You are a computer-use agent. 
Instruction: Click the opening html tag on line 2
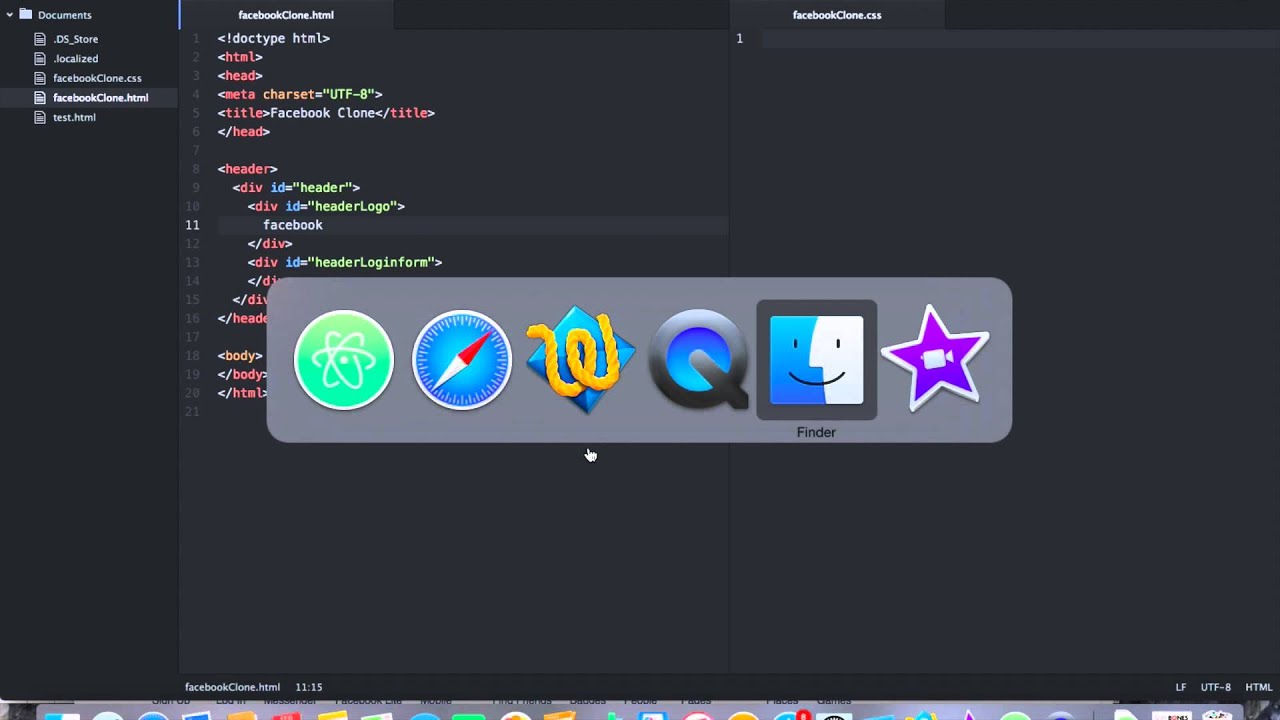tap(240, 57)
